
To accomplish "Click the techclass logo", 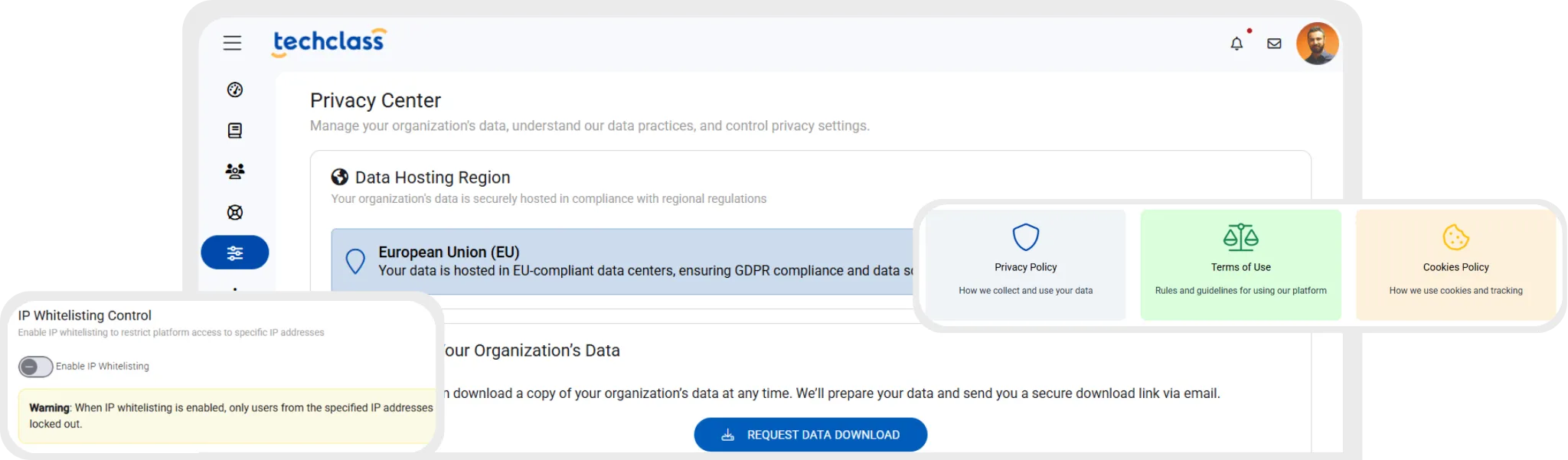I will [329, 42].
